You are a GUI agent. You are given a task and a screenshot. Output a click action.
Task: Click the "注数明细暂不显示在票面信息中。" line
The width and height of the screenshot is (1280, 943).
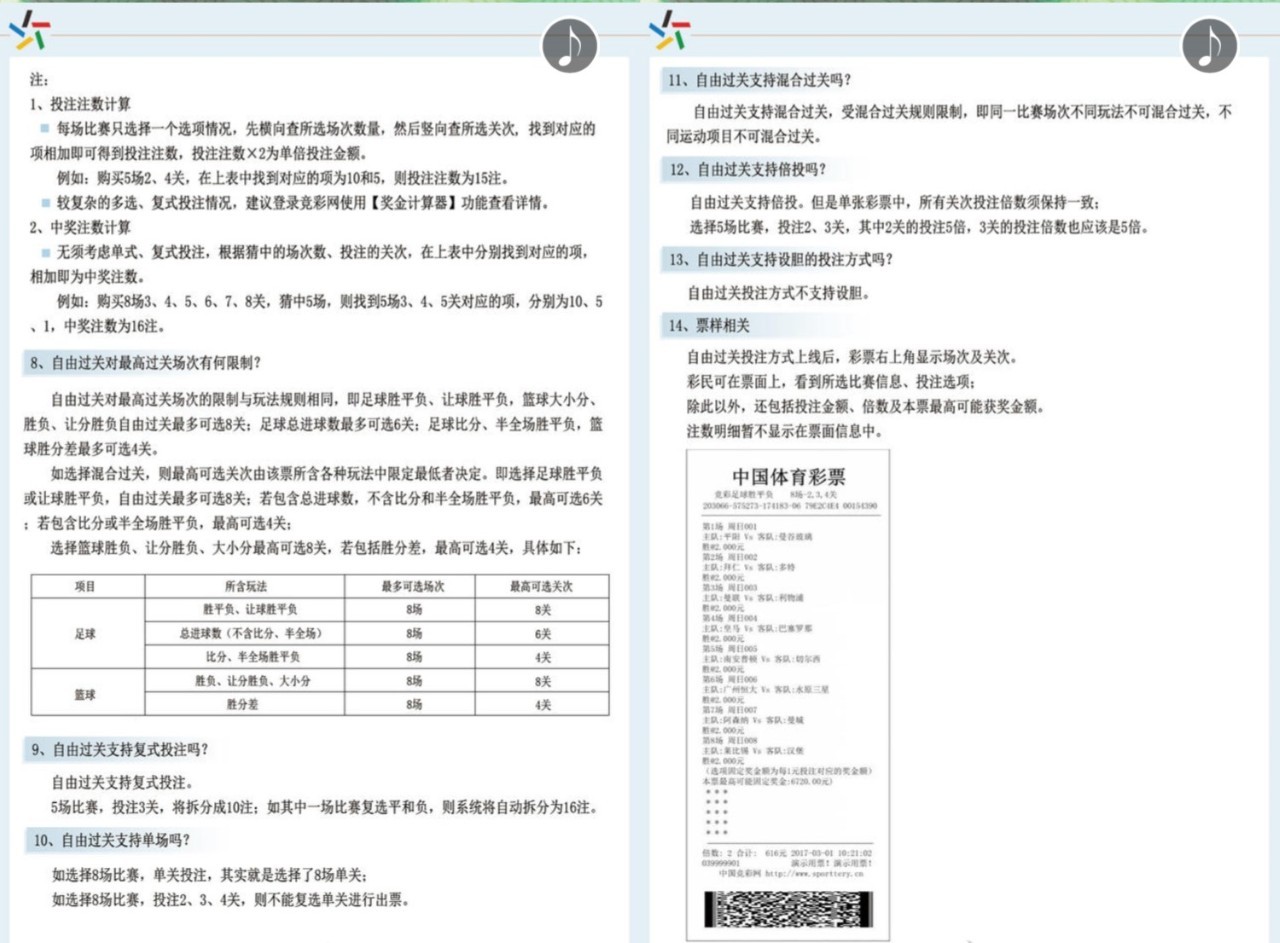(x=785, y=431)
